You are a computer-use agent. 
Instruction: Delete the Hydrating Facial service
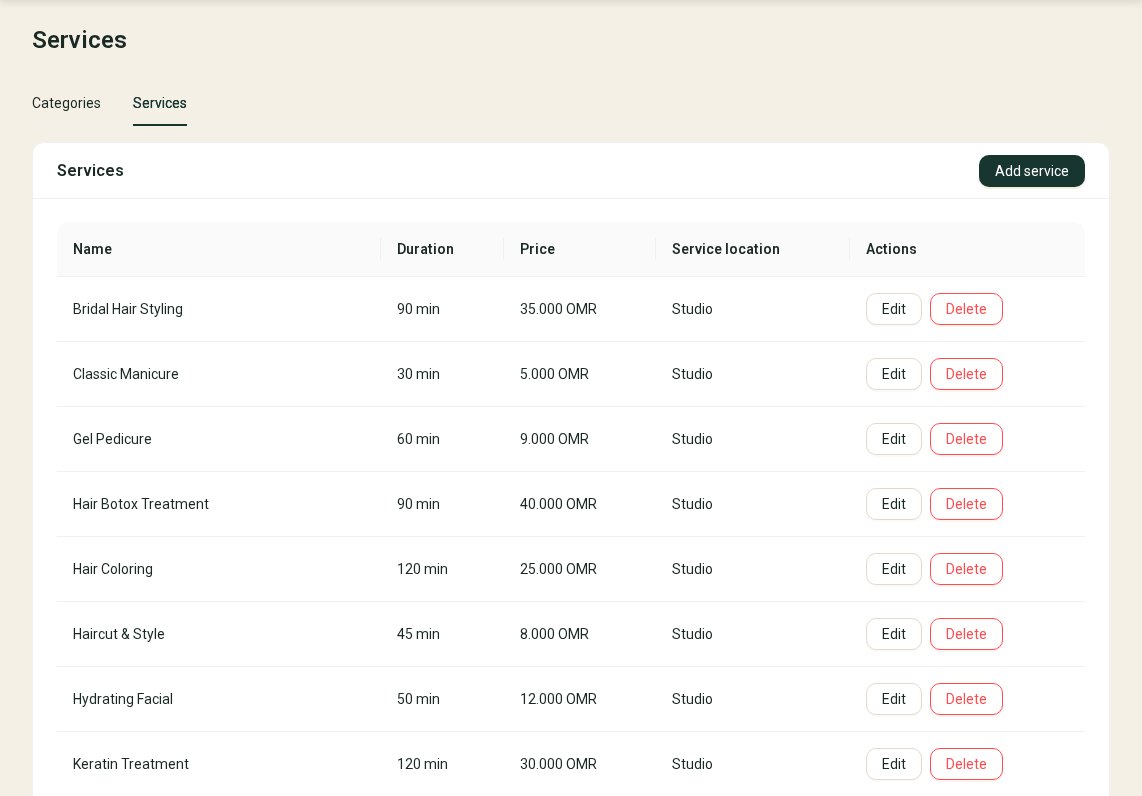click(x=966, y=699)
